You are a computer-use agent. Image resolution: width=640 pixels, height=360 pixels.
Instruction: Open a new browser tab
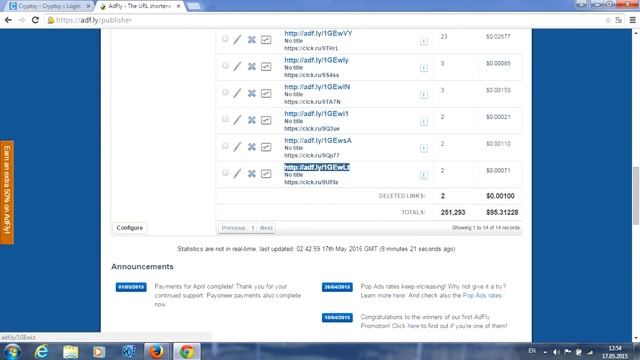click(193, 6)
